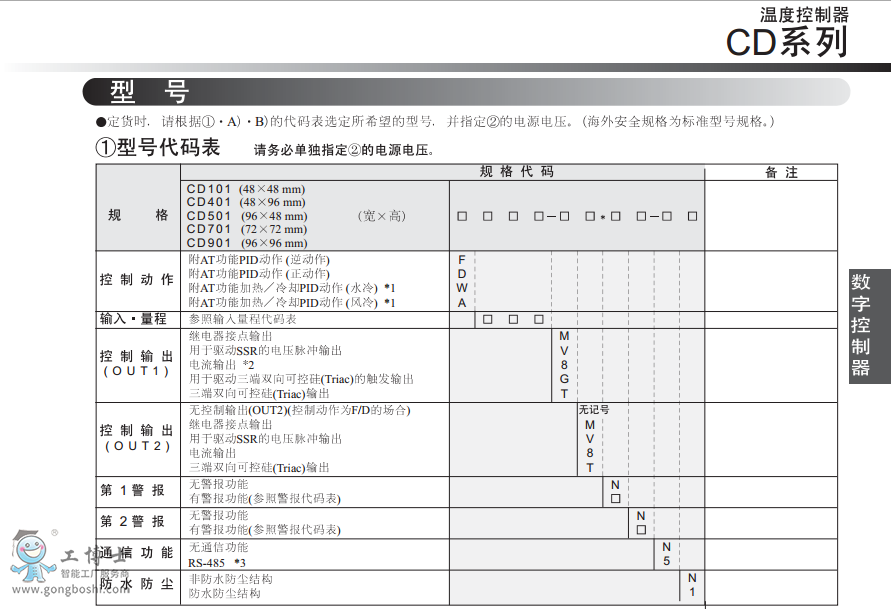This screenshot has height=609, width=891.
Task: Click the graduation cap on the mascot icon
Action: (25, 535)
